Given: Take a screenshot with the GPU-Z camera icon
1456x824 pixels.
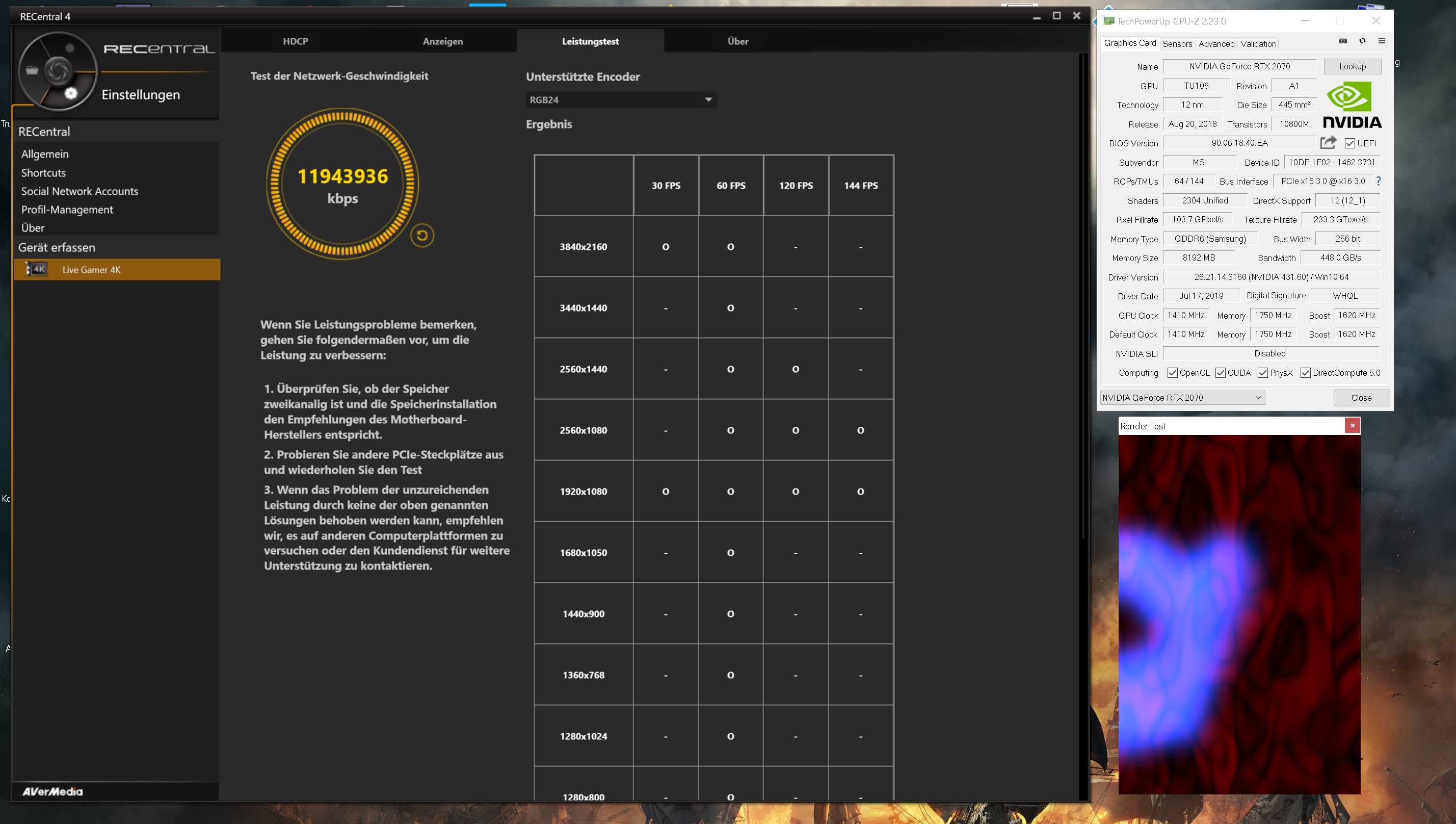Looking at the screenshot, I should tap(1343, 41).
